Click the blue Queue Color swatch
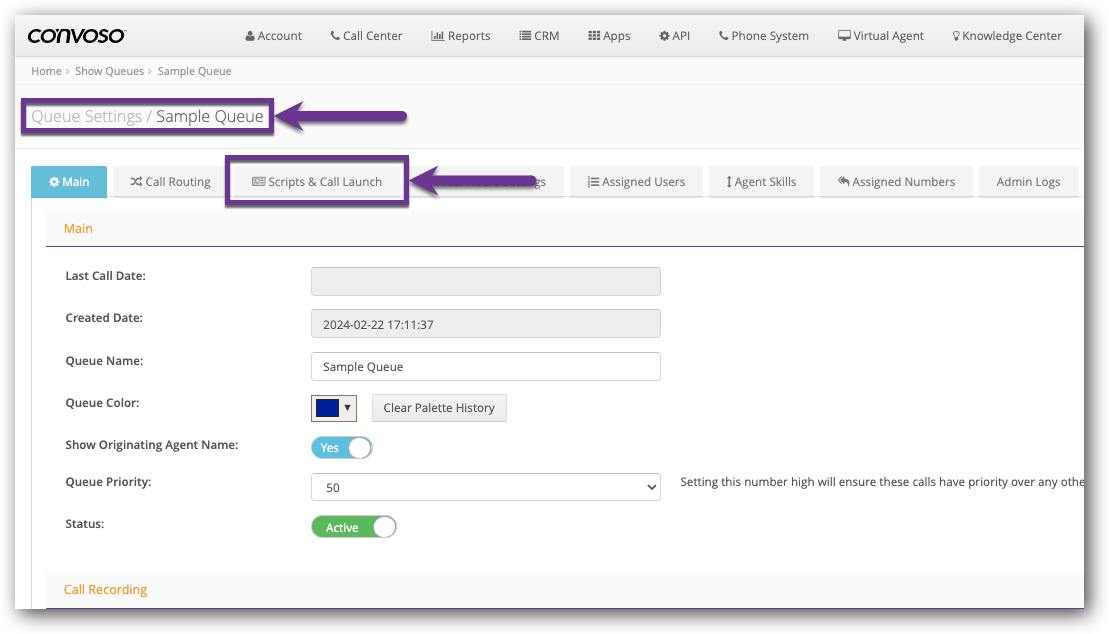Viewport: 1109px width, 634px height. (x=327, y=408)
